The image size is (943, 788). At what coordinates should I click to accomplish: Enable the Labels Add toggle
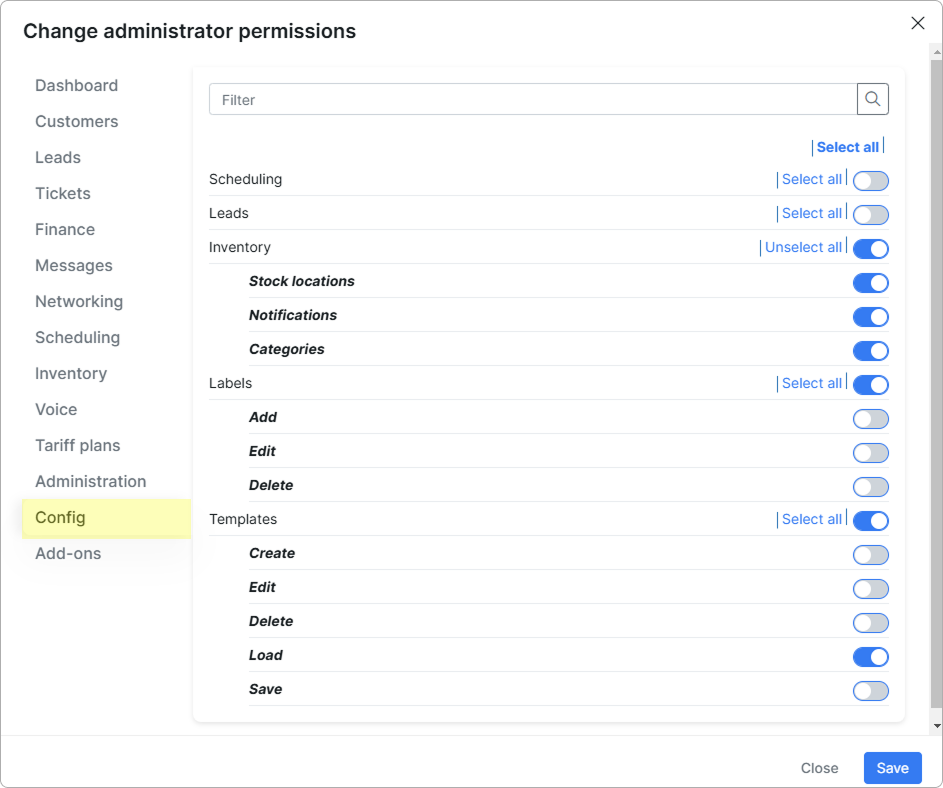tap(870, 419)
